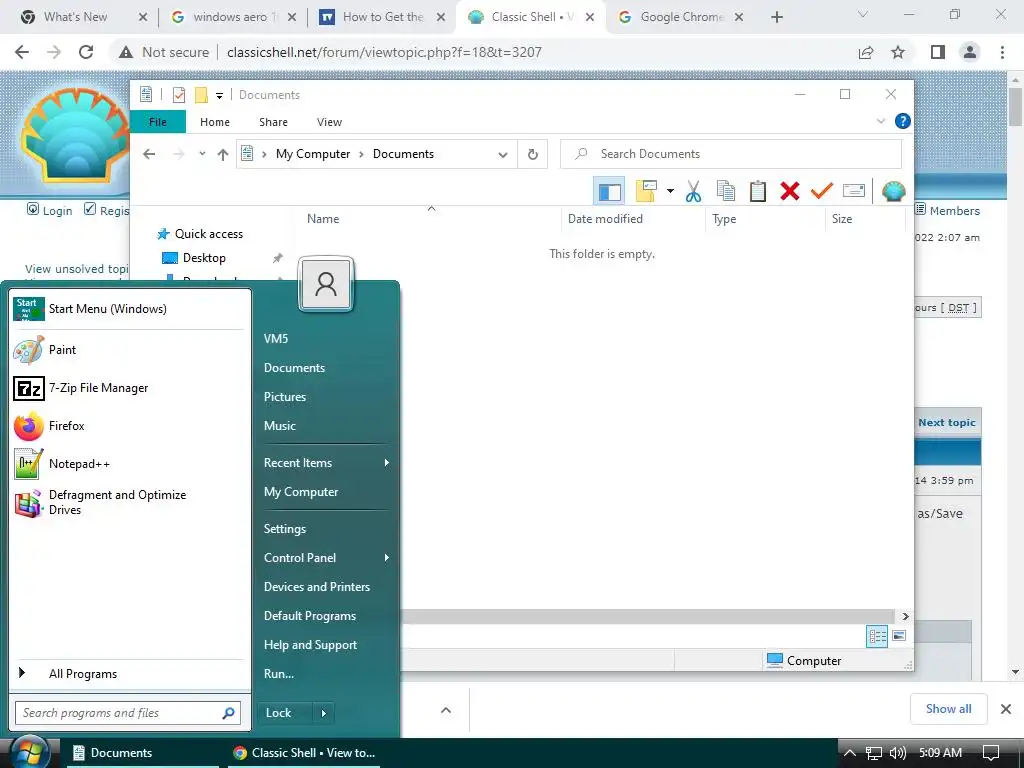Click the Windows Start orb
Screen dimensions: 1024x768
pos(29,753)
